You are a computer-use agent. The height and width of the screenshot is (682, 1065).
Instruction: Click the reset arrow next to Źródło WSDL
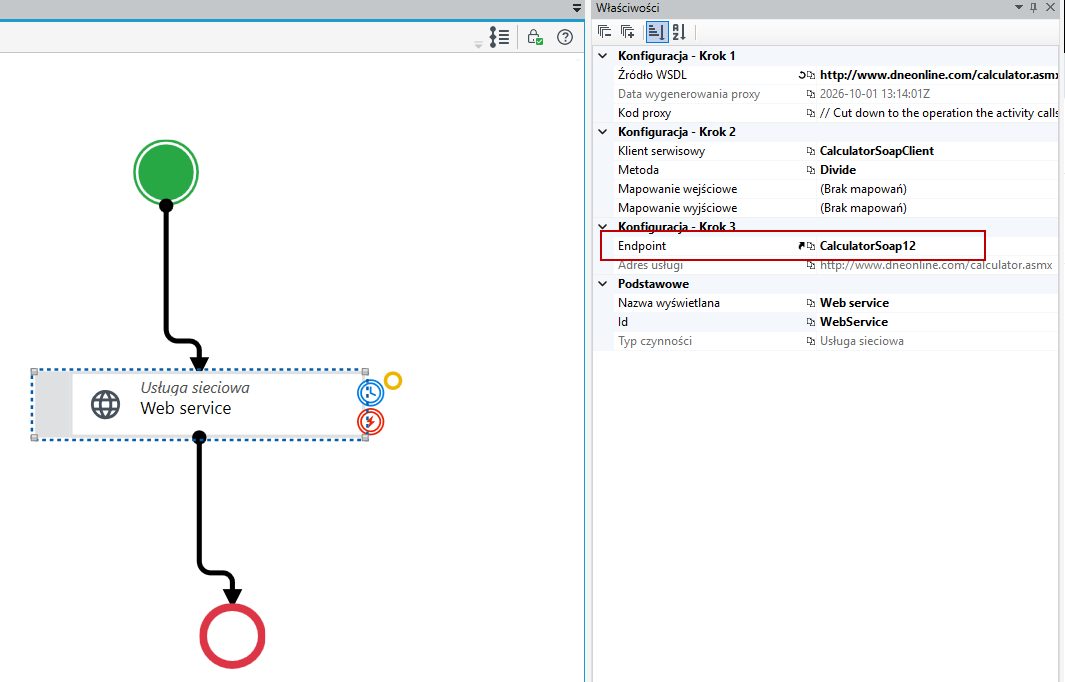coord(801,75)
